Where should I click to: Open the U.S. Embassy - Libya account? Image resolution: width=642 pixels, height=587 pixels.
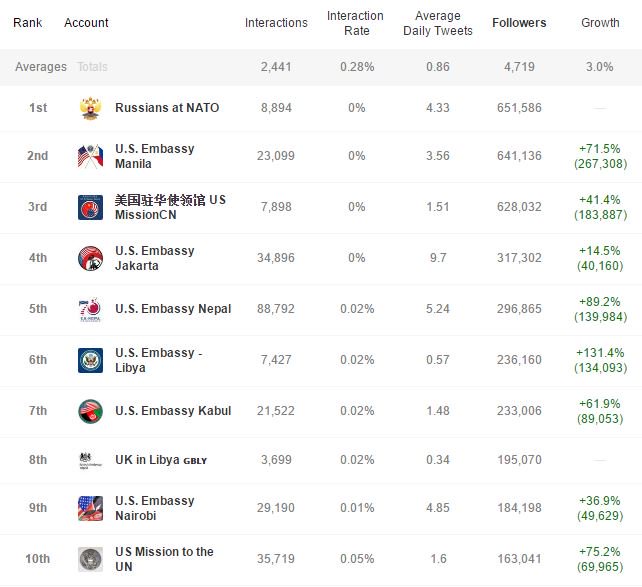159,360
